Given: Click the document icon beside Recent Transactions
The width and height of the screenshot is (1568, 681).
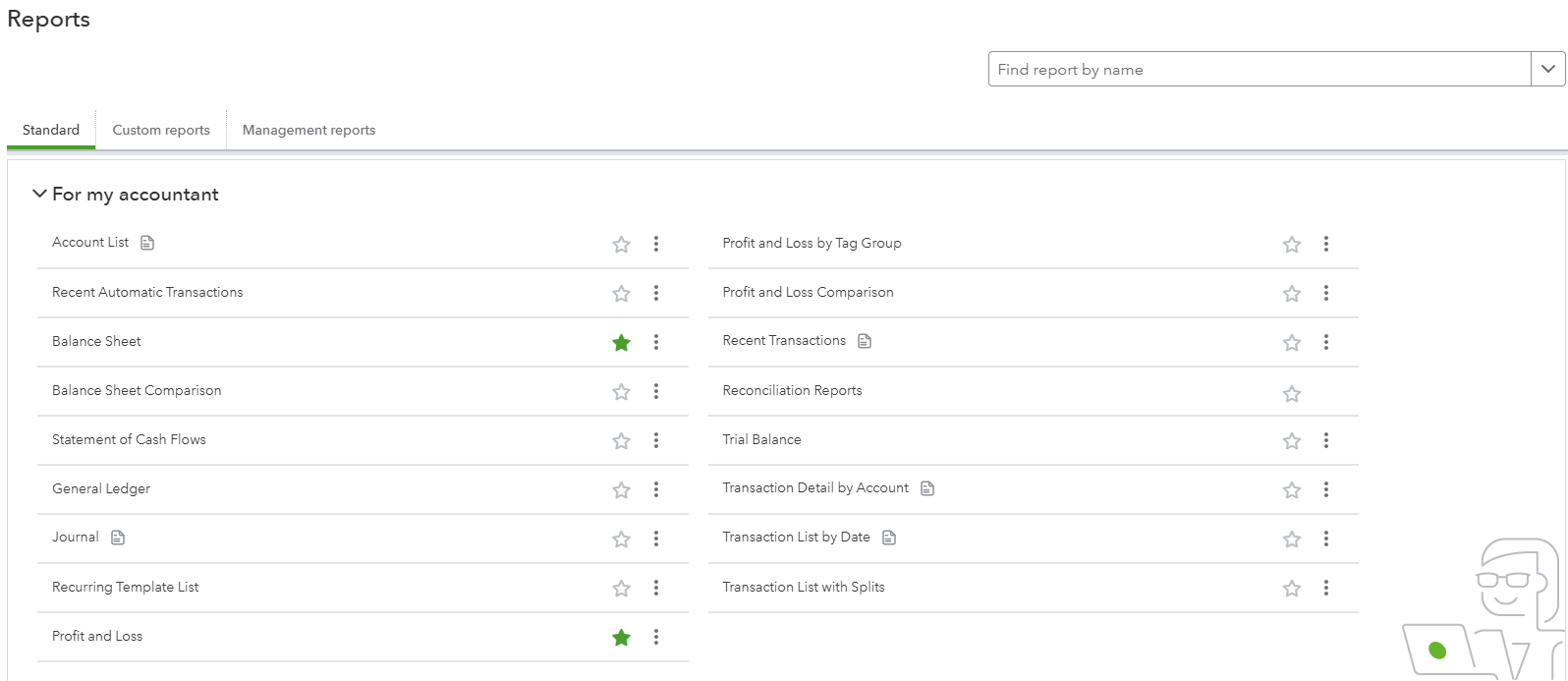Looking at the screenshot, I should (865, 341).
